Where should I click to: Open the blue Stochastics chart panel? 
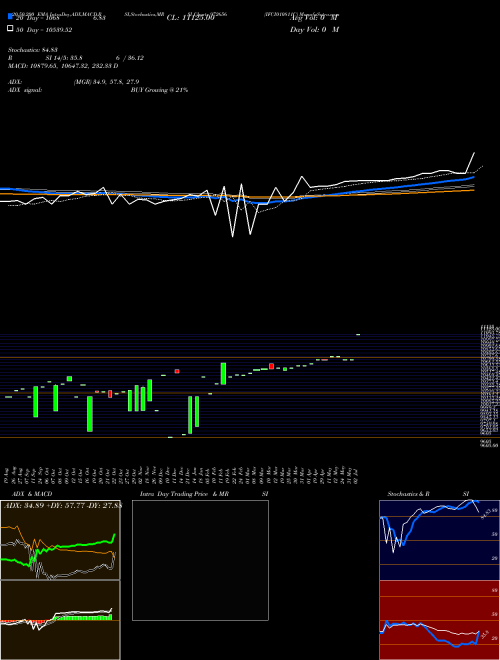tap(439, 540)
